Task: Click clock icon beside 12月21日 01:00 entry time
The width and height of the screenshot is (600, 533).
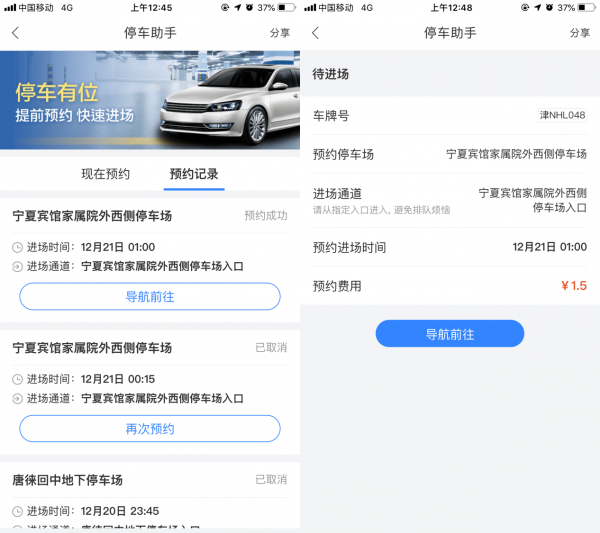Action: [x=17, y=247]
